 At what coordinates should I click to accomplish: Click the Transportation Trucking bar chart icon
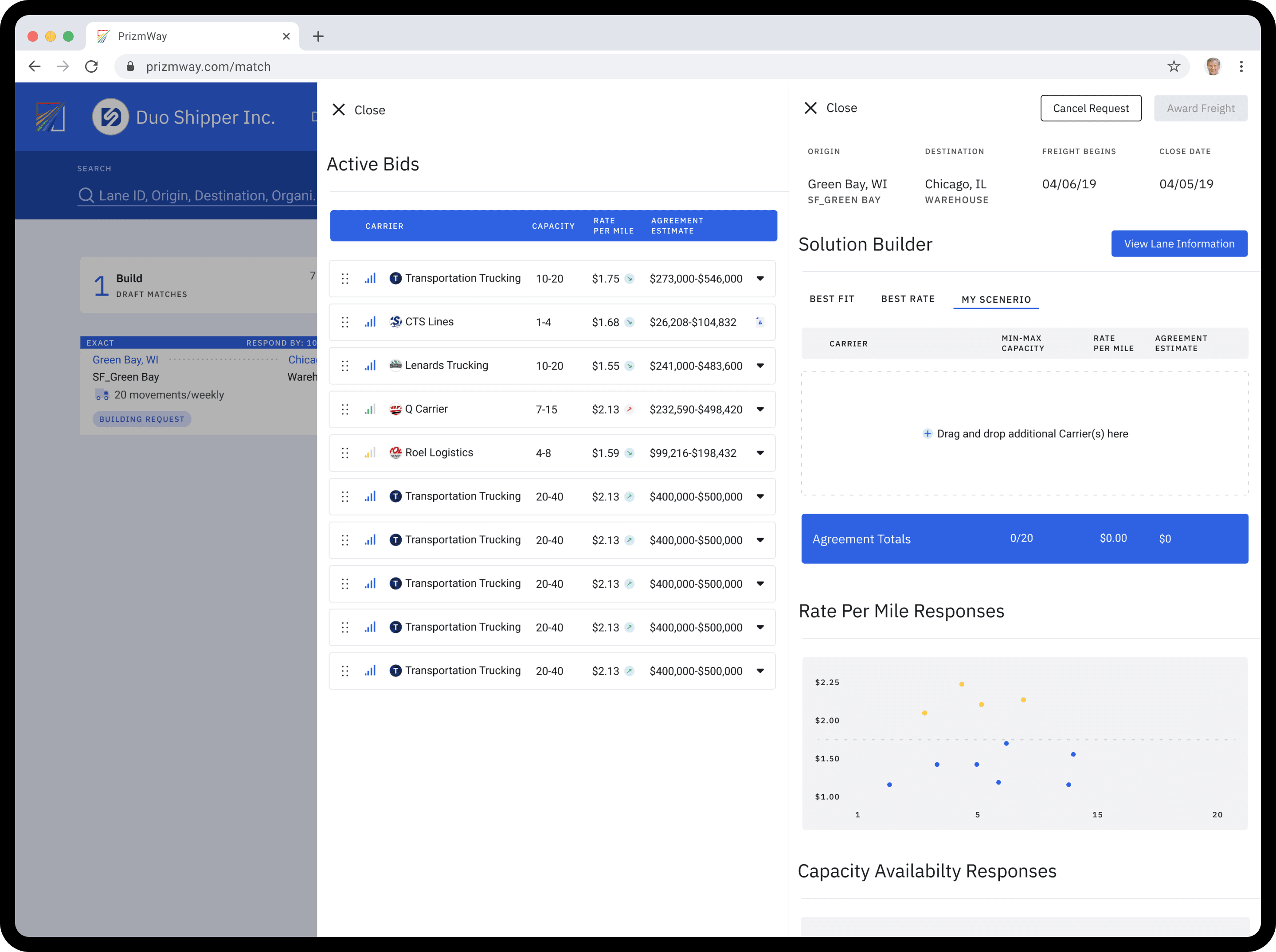click(x=370, y=278)
